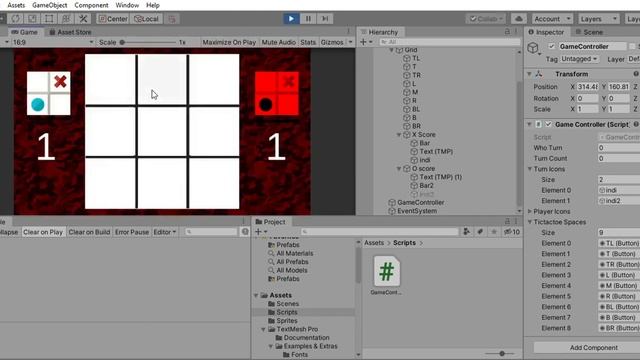This screenshot has width=640, height=360.
Task: Toggle the Stats overlay button
Action: [x=308, y=42]
